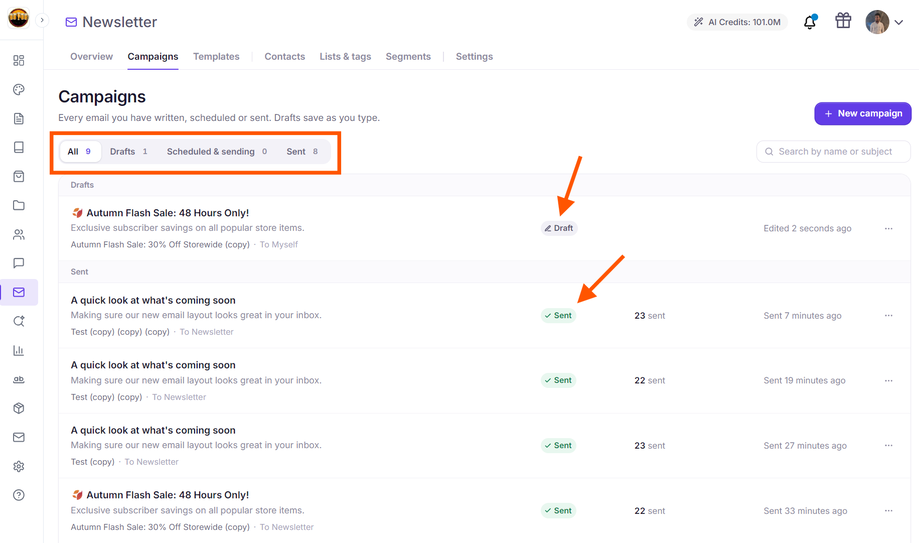The width and height of the screenshot is (919, 543).
Task: Switch to the Contacts tab
Action: 285,56
